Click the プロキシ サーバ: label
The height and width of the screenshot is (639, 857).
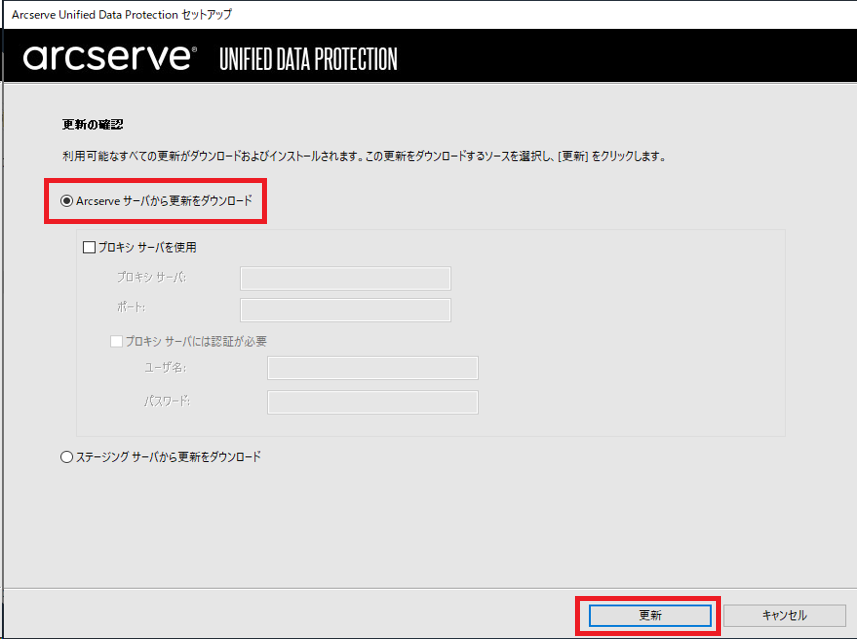151,277
